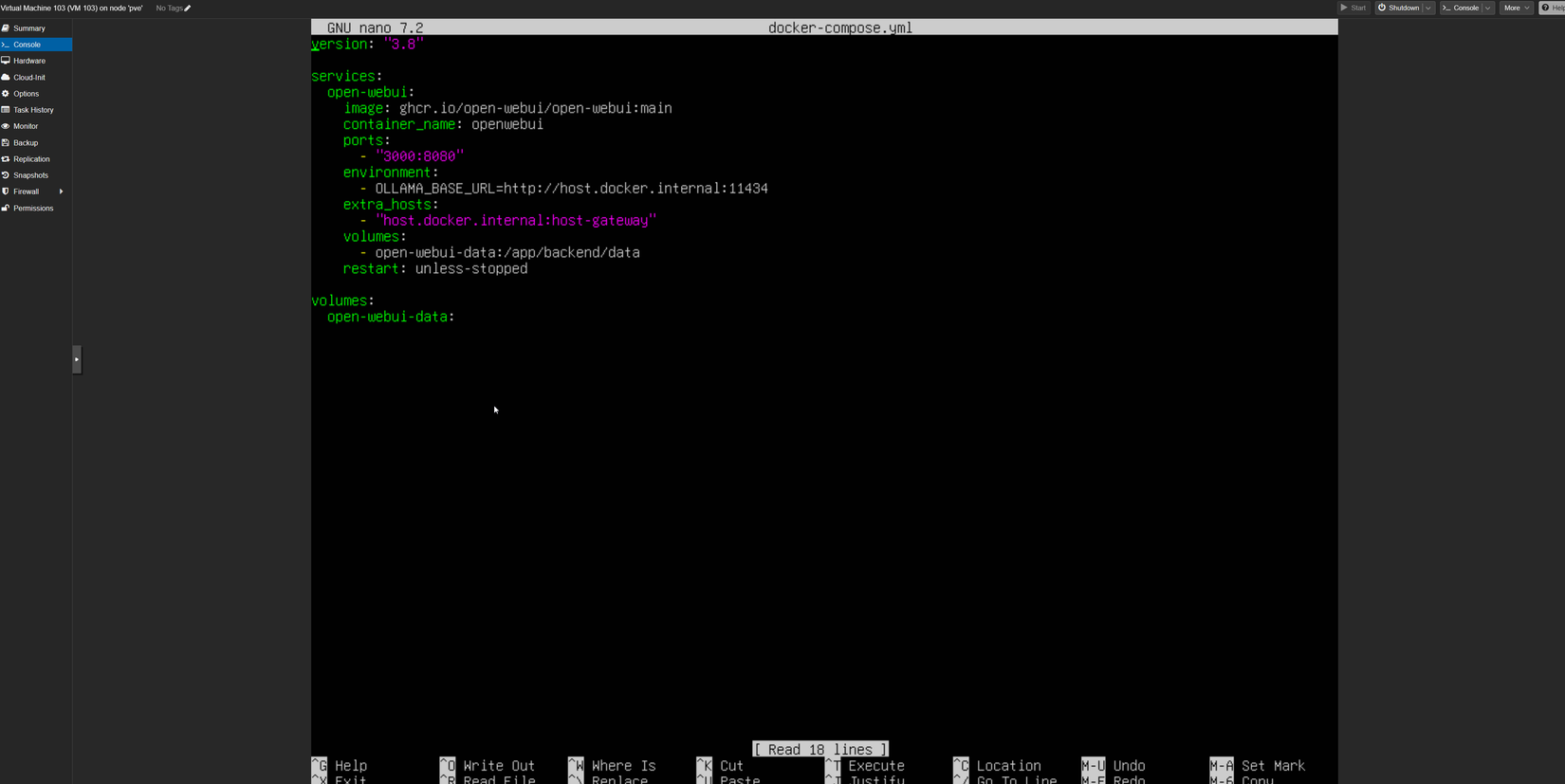Click the image 'ghcr.io/open-webui/open-webui:main' value
1565x784 pixels.
coord(536,108)
